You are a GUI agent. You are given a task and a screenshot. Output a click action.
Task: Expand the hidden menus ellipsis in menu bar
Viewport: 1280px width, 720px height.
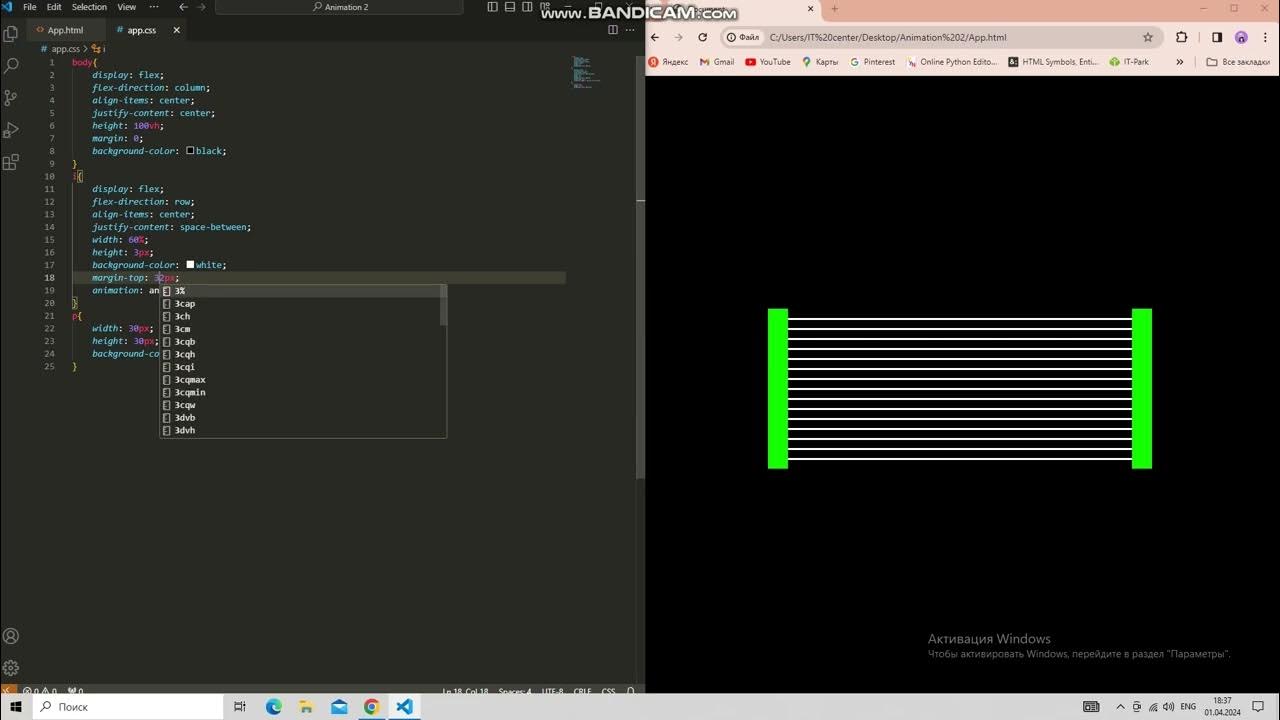154,7
